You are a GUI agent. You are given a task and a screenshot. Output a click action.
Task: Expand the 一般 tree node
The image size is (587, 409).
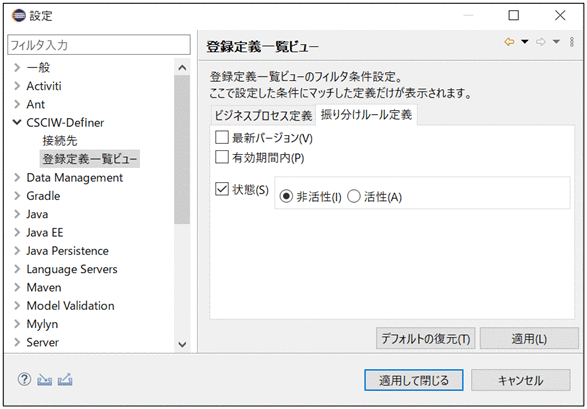click(17, 67)
